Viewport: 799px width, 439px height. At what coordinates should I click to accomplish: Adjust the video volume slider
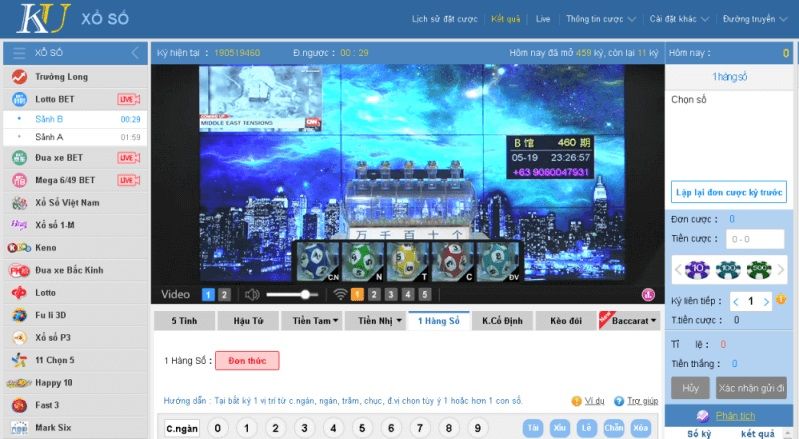(x=292, y=294)
